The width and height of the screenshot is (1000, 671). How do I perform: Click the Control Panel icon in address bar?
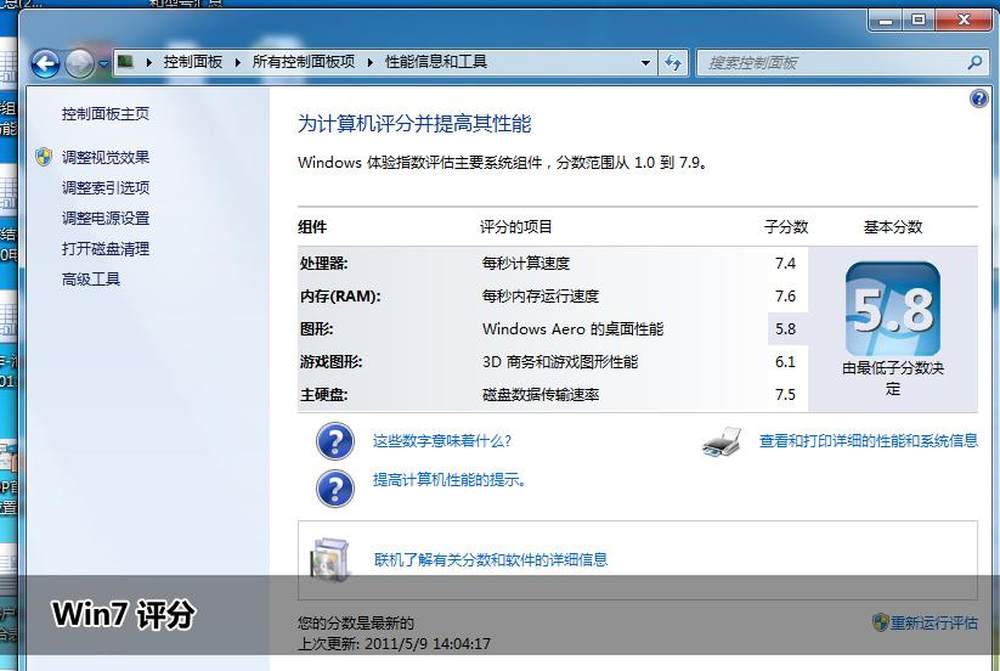tap(126, 62)
